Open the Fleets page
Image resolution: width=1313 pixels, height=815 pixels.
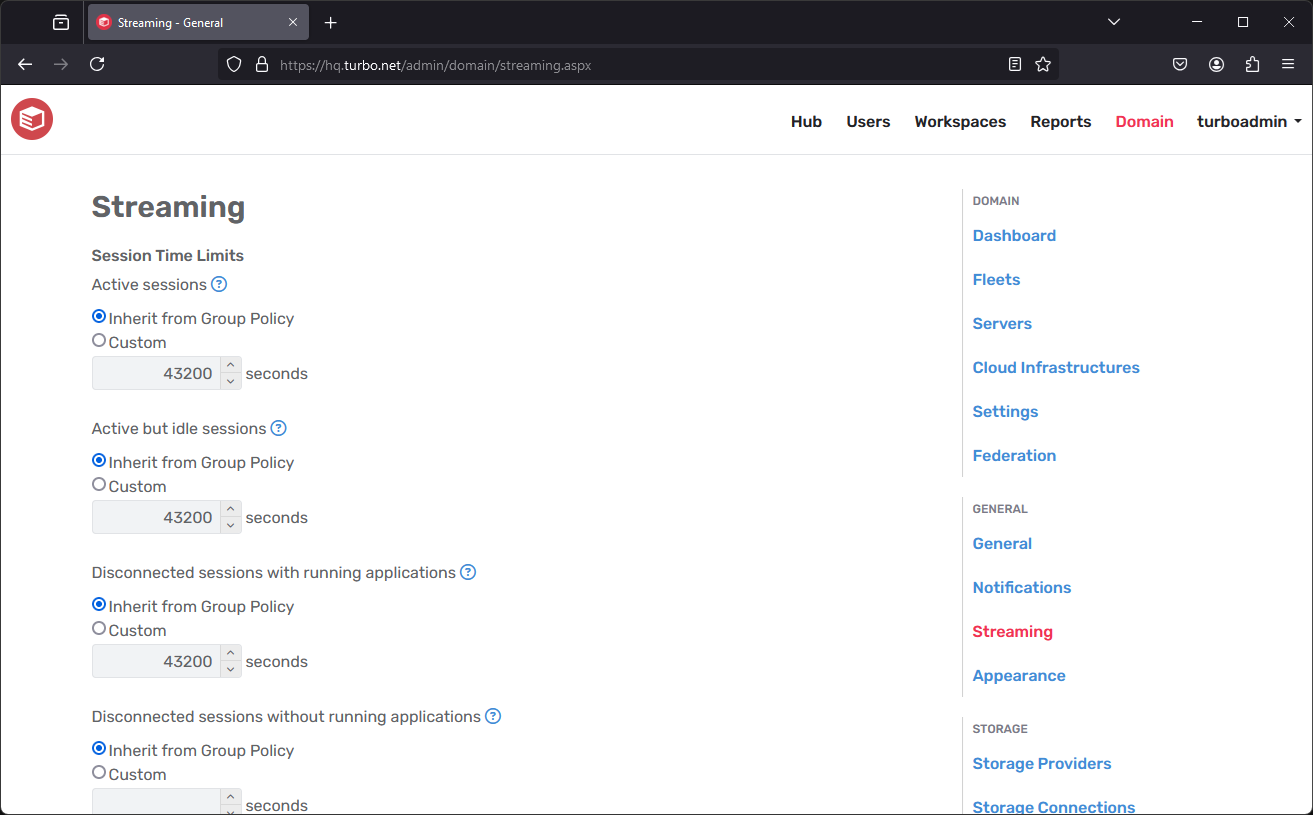point(996,279)
